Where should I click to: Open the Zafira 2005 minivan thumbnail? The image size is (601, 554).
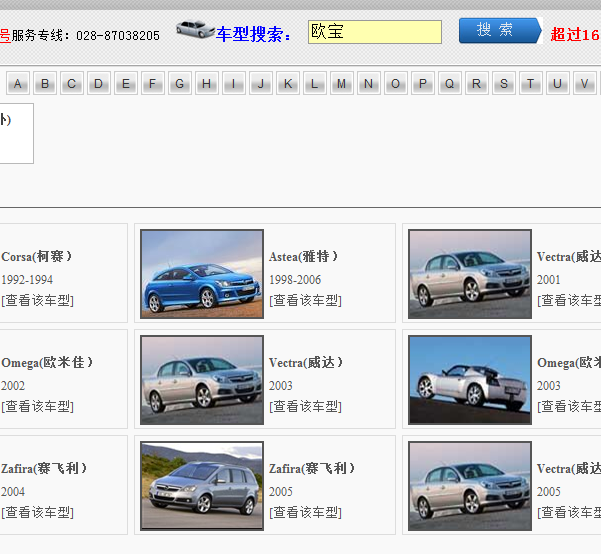point(202,486)
